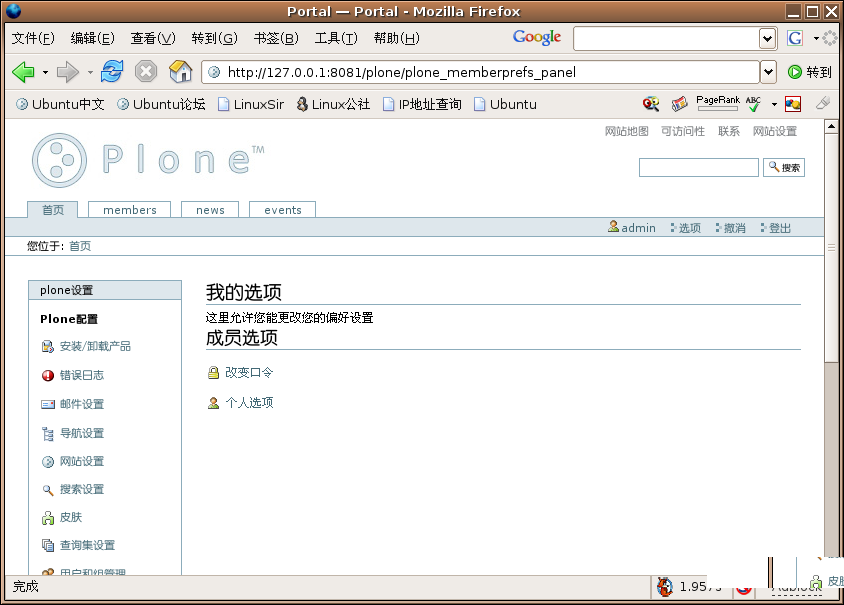Click the vertical scrollbar up arrow
Screen dimensions: 844x605
pos(831,126)
